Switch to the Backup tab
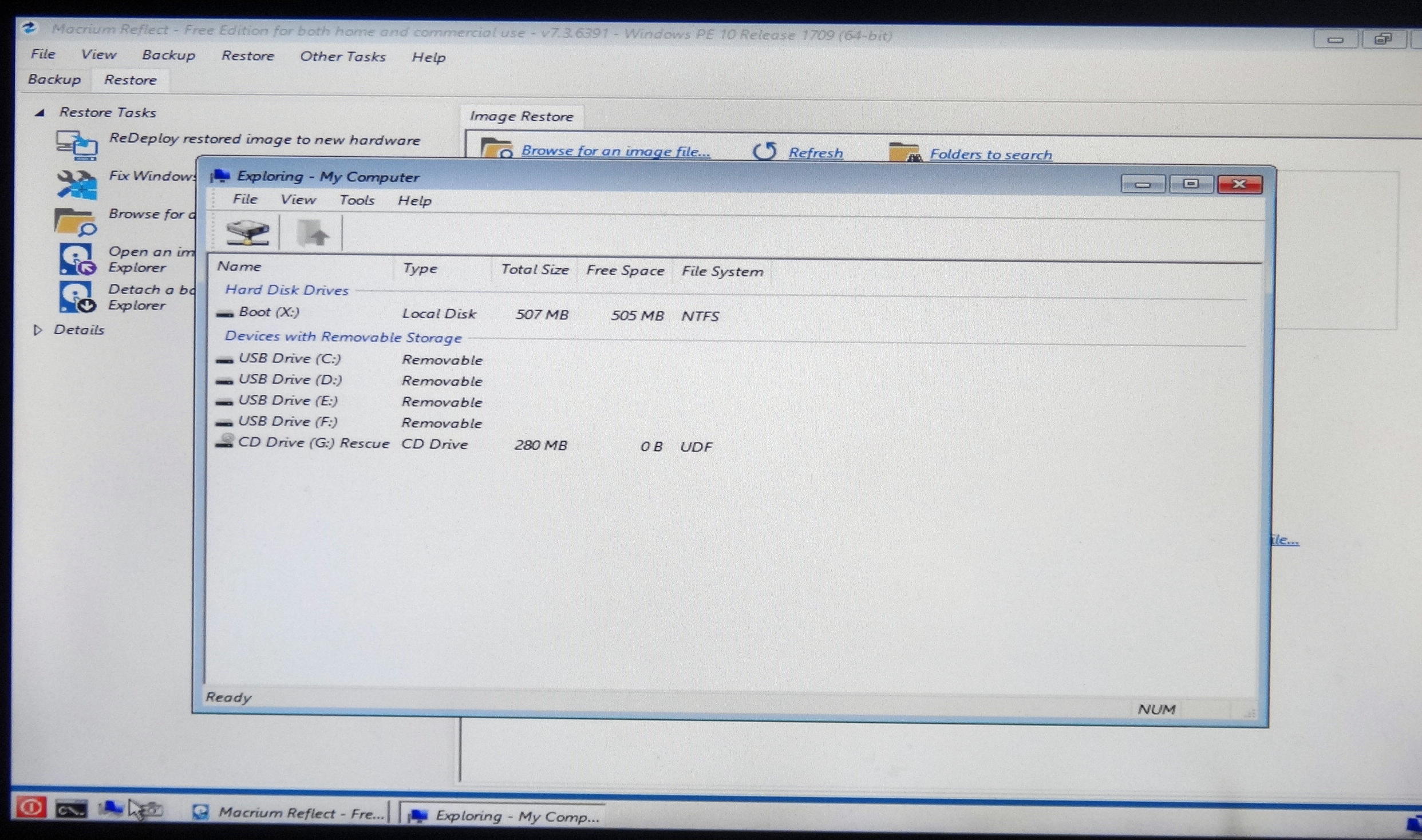Screen dimensions: 1422x840 pyautogui.click(x=54, y=79)
